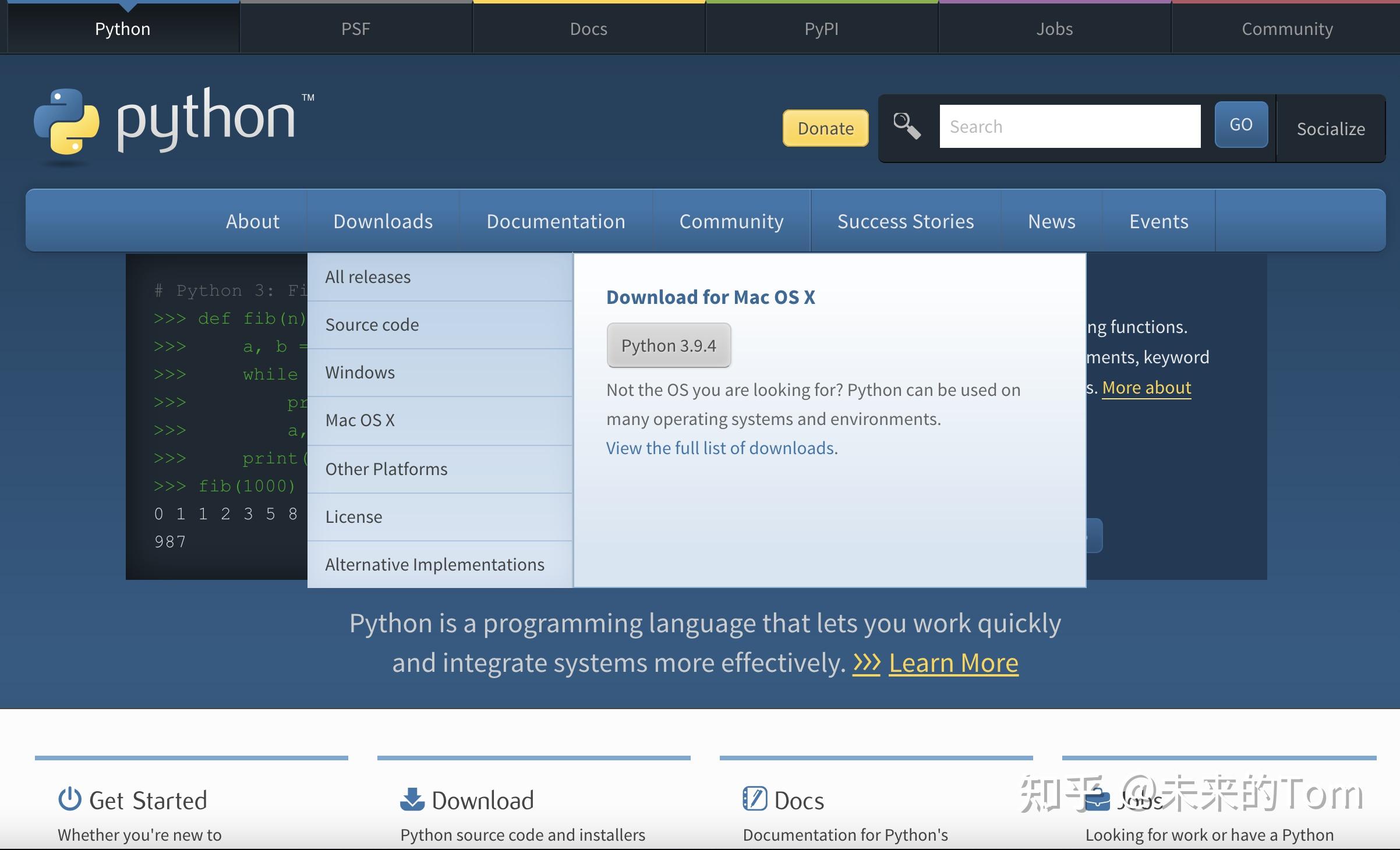Open the Success Stories dropdown menu

click(x=905, y=221)
